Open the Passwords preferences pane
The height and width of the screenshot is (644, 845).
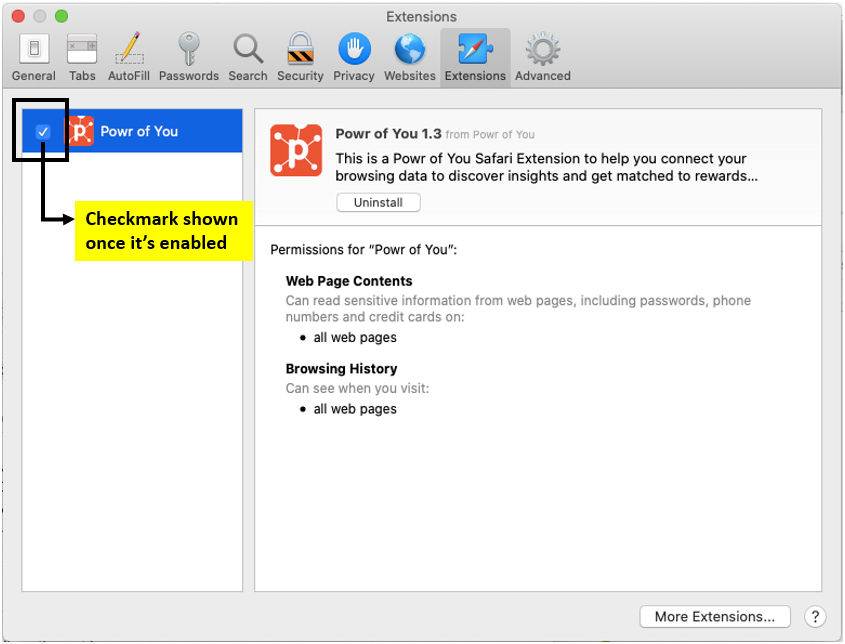tap(189, 58)
